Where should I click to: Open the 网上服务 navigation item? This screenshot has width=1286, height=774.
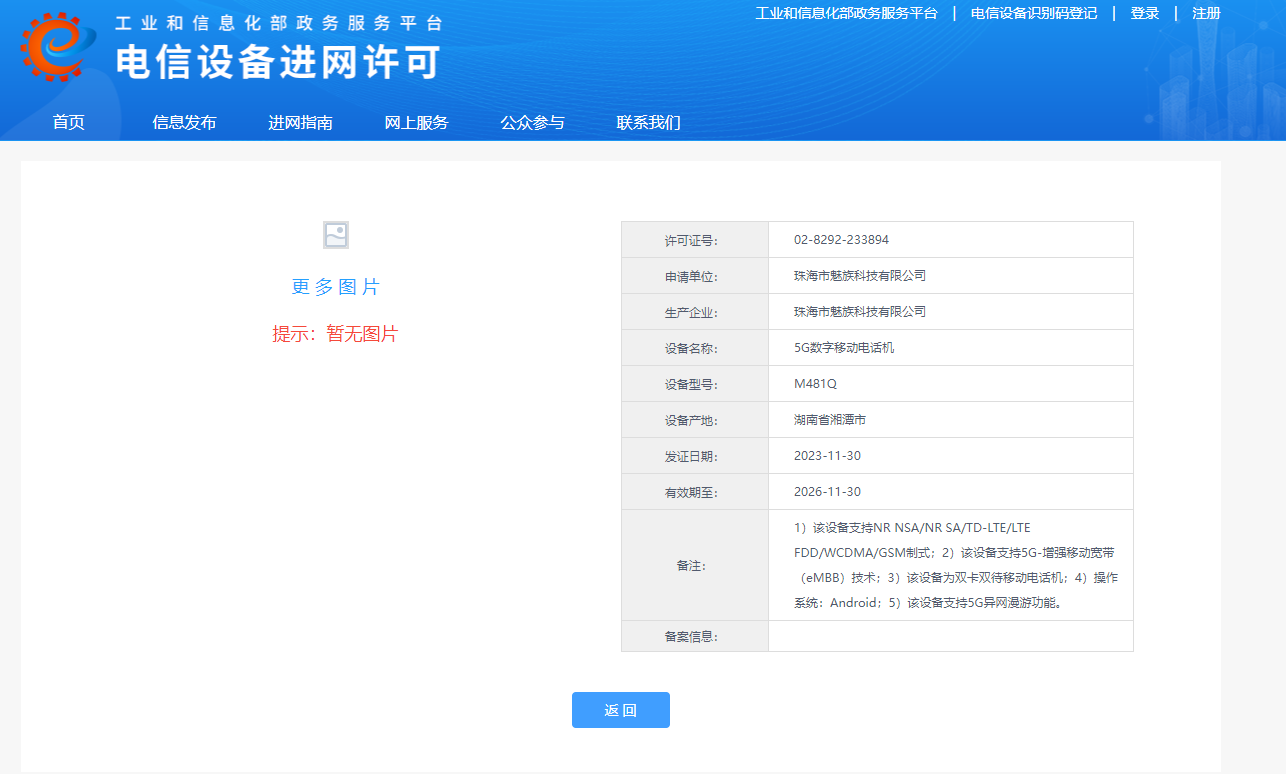click(416, 123)
